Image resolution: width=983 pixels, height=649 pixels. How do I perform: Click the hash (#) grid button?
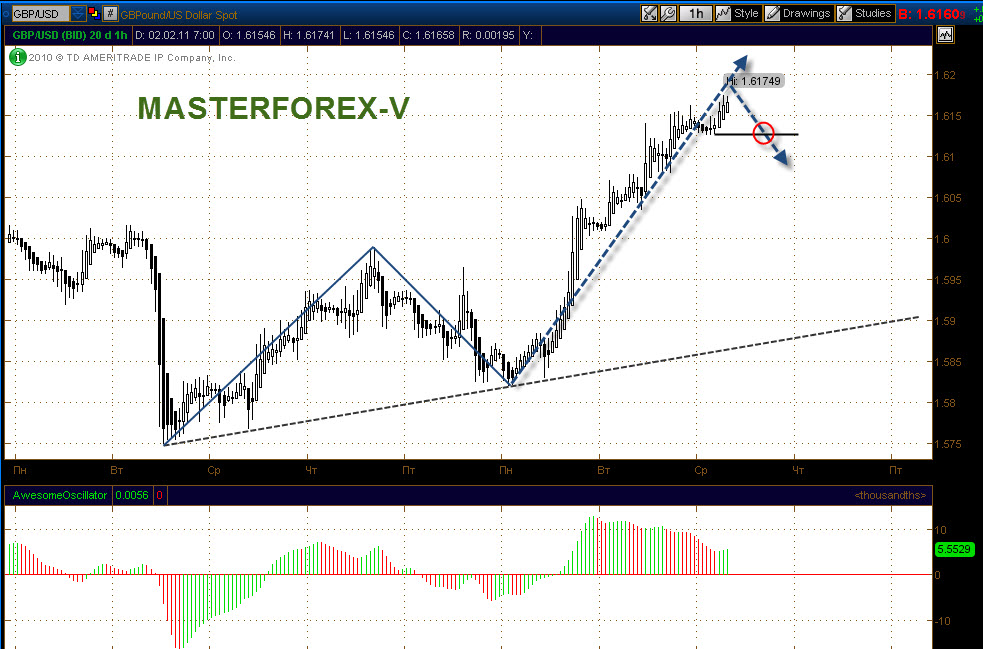[x=110, y=13]
